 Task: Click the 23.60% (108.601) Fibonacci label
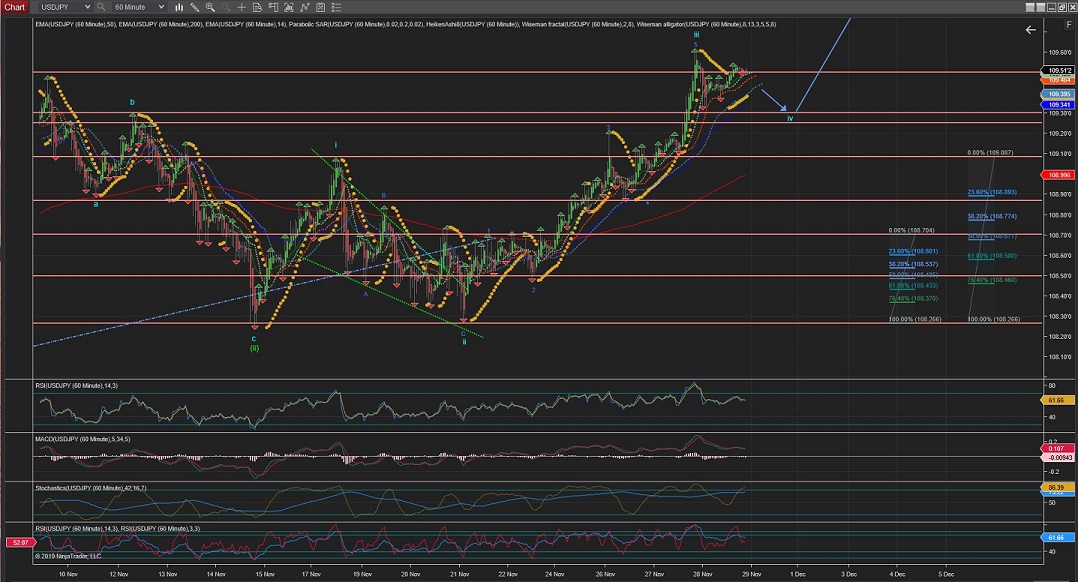[913, 251]
